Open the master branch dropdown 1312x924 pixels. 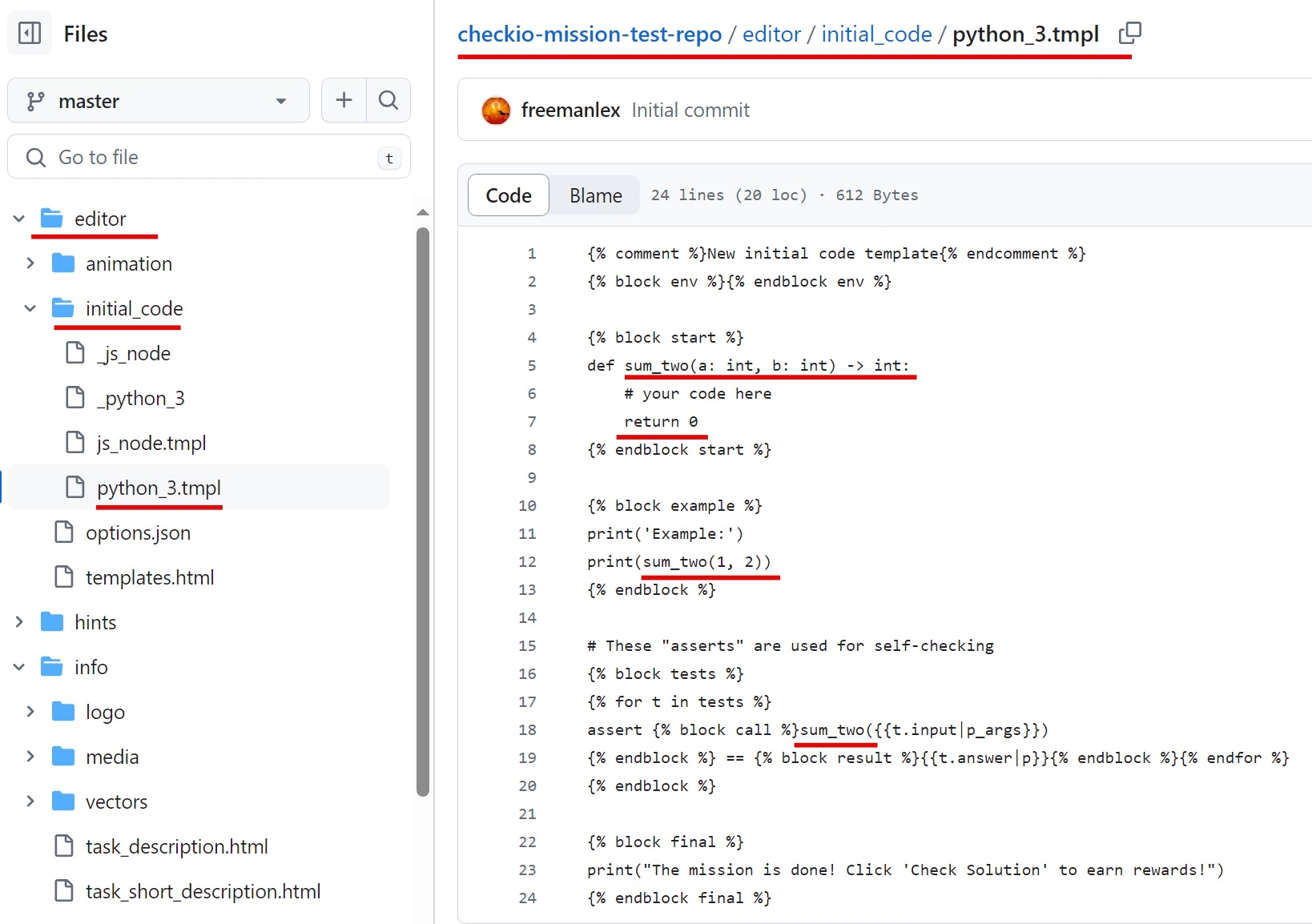click(159, 101)
